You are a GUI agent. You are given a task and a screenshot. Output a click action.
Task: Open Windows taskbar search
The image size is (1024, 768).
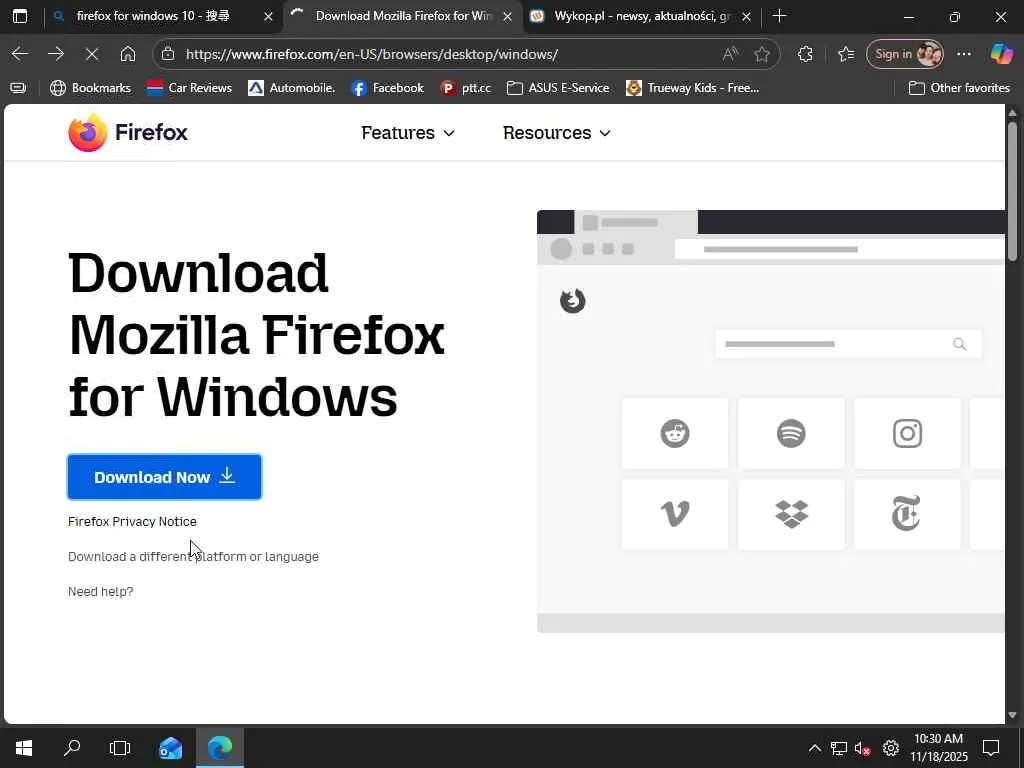tap(72, 748)
